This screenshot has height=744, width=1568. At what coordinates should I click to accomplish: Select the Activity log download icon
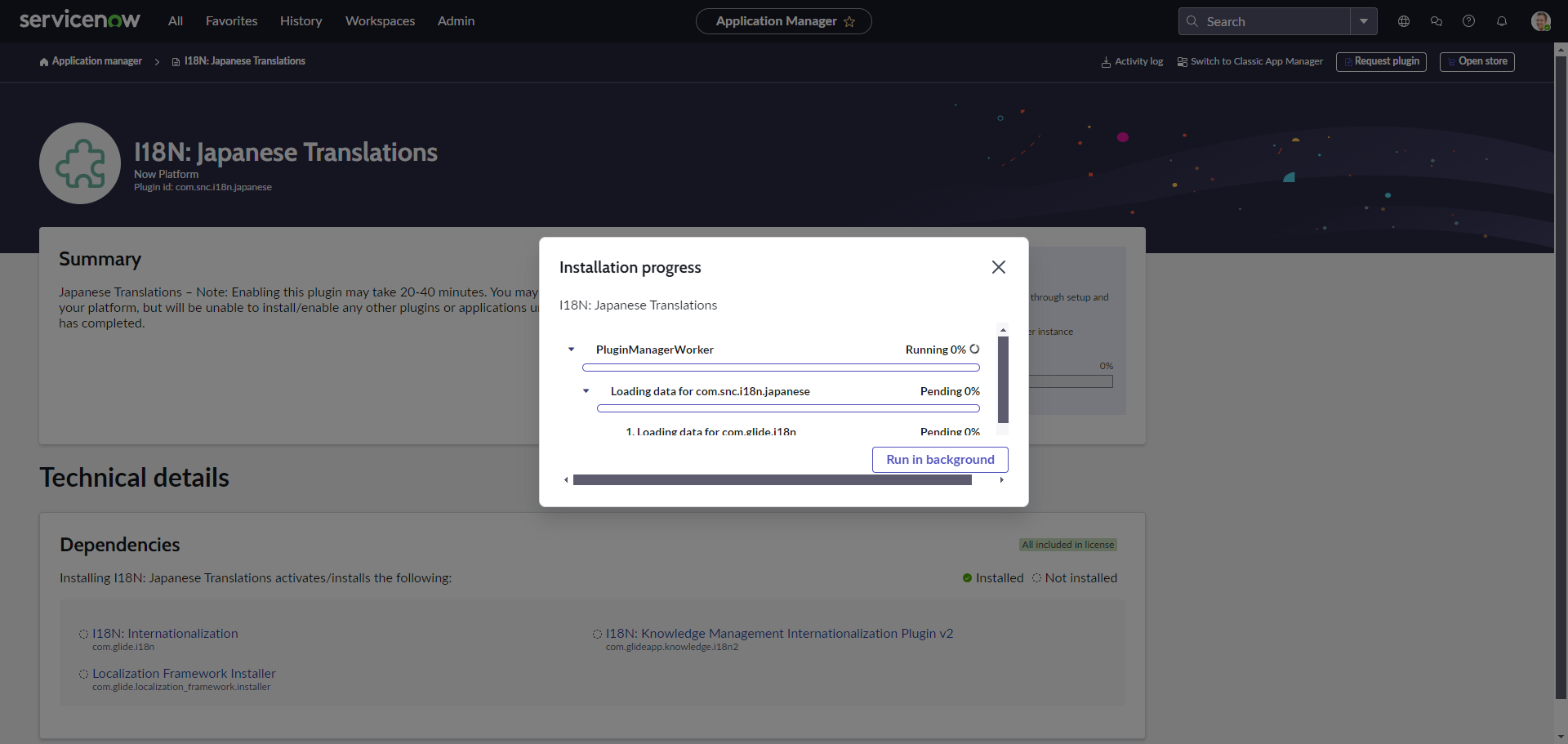point(1105,61)
